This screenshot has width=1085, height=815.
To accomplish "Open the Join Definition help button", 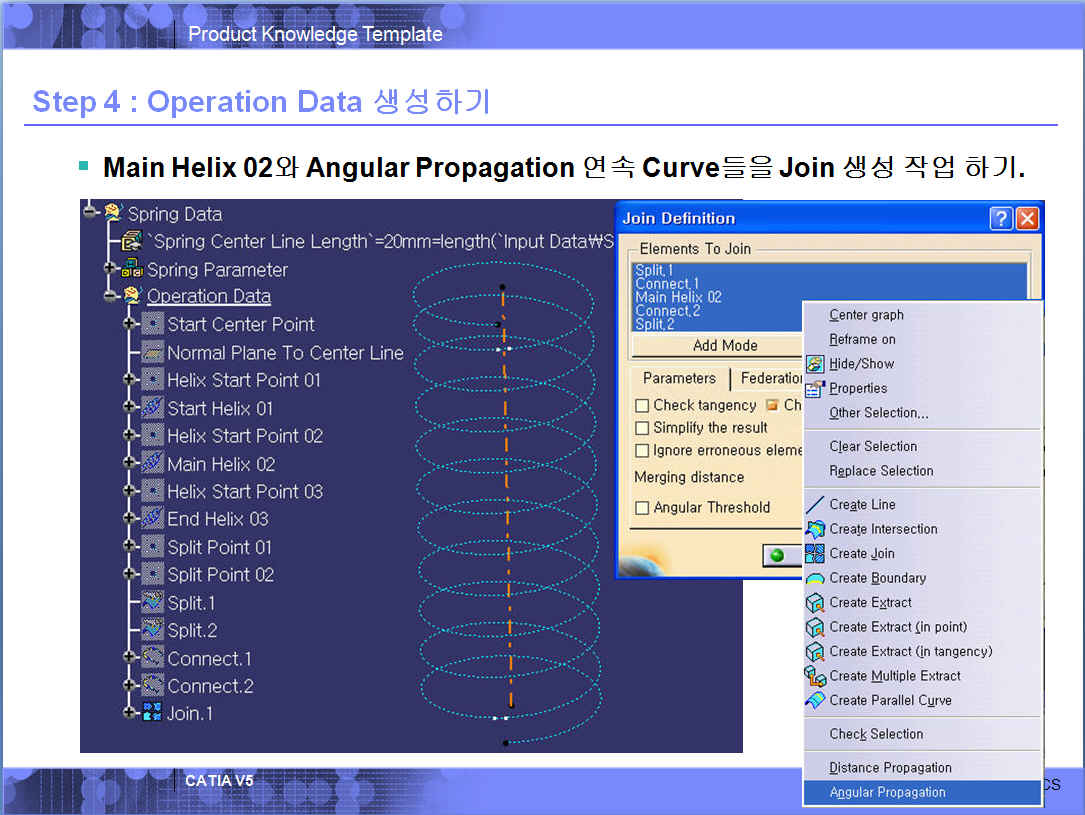I will coord(1000,219).
